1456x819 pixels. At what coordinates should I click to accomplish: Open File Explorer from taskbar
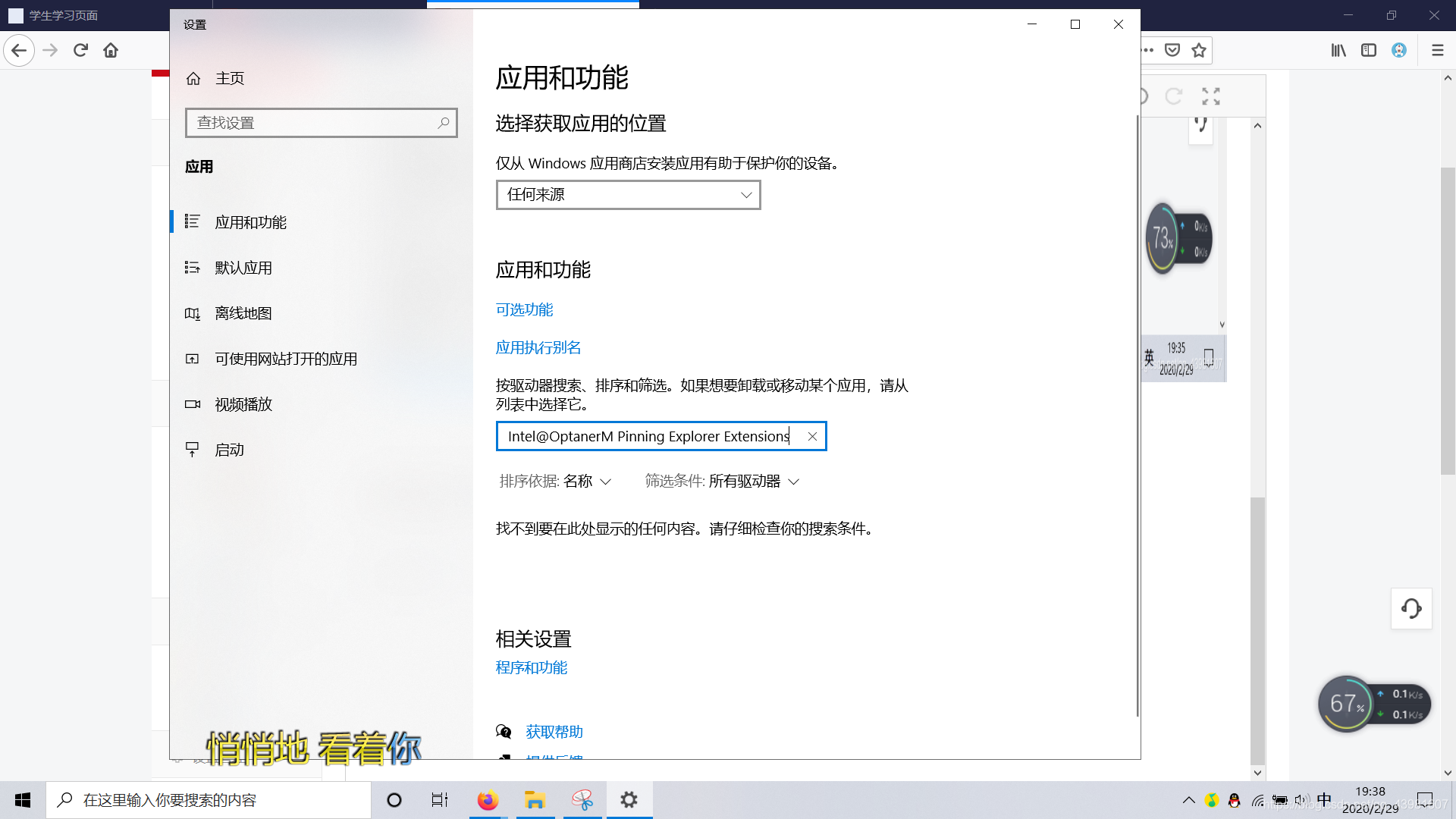point(535,800)
